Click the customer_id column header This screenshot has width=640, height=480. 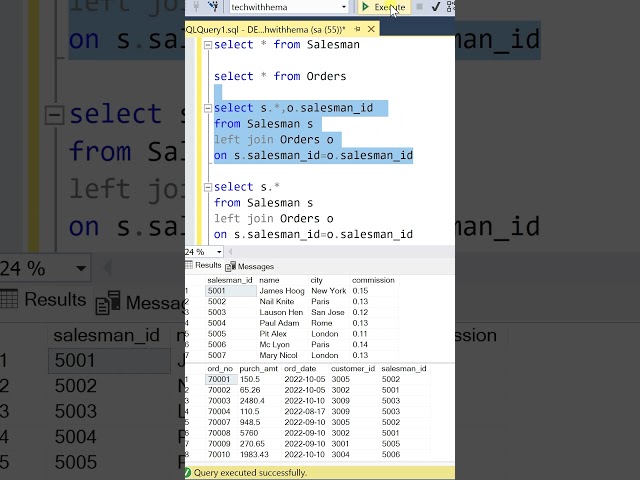(353, 369)
